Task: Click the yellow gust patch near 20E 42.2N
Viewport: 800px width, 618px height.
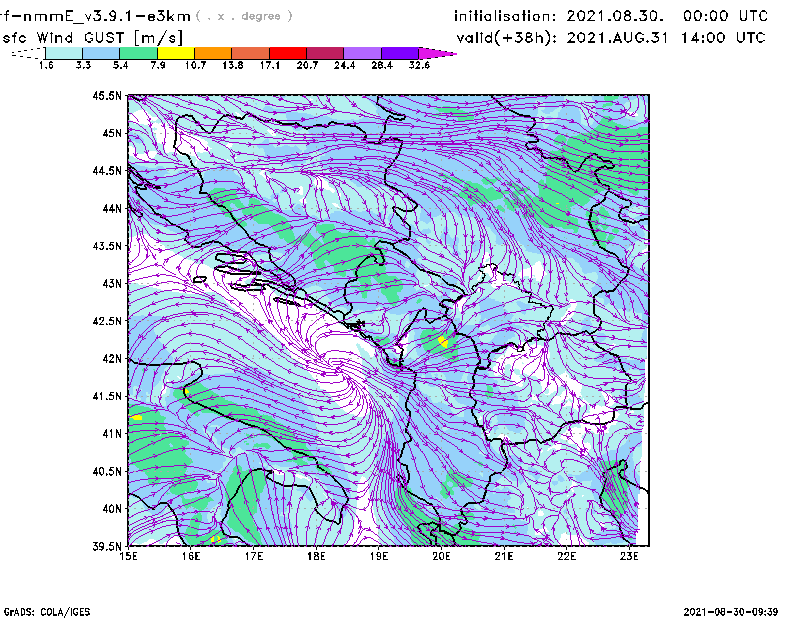Action: pyautogui.click(x=443, y=342)
